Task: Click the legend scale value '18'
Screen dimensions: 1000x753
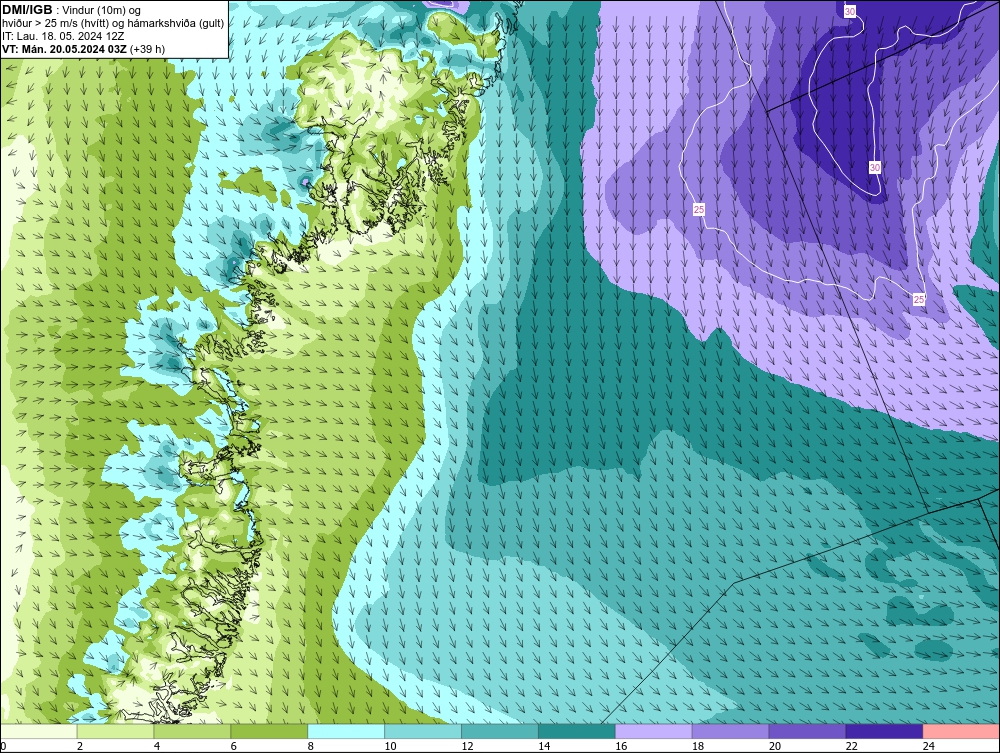Action: [698, 746]
